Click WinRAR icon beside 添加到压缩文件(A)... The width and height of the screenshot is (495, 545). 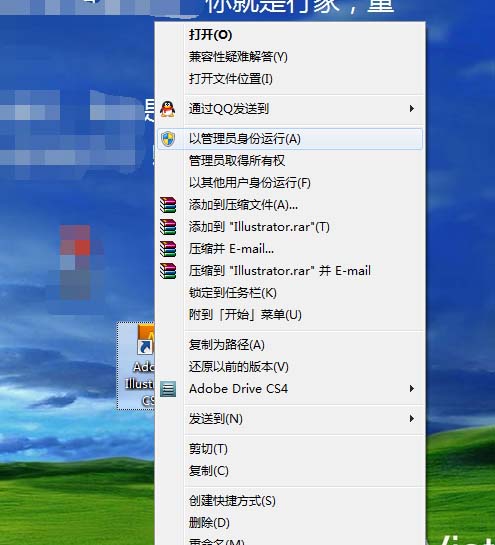[x=168, y=205]
